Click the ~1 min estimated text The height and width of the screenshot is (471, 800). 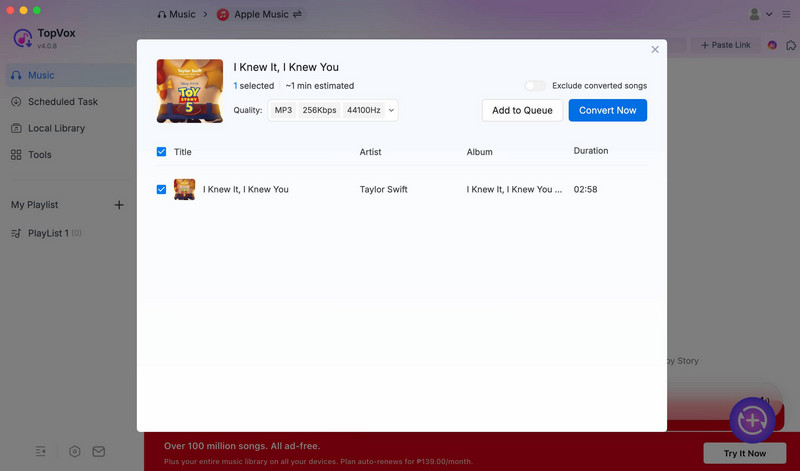click(x=320, y=86)
